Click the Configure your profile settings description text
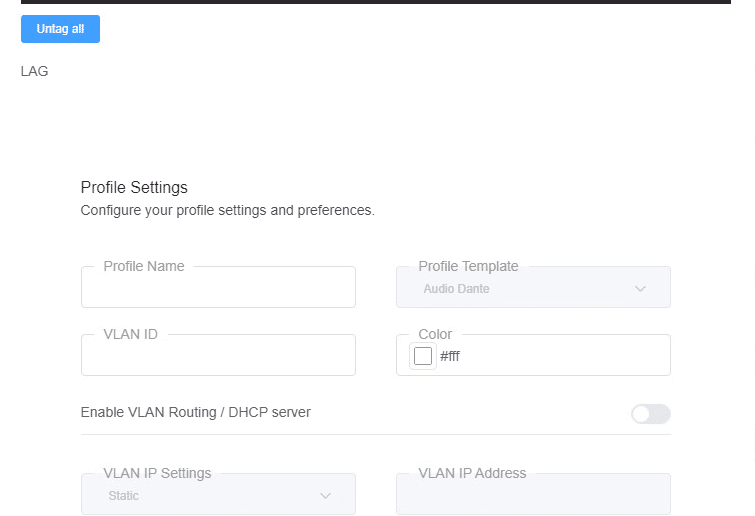Image resolution: width=755 pixels, height=516 pixels. coord(227,210)
